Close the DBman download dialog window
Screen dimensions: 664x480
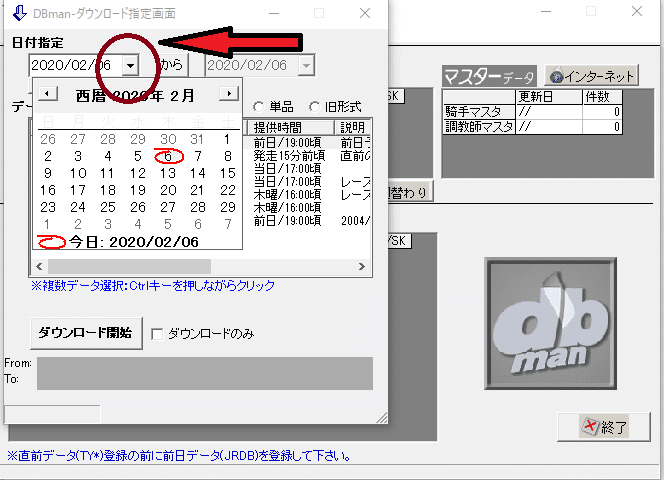[365, 13]
